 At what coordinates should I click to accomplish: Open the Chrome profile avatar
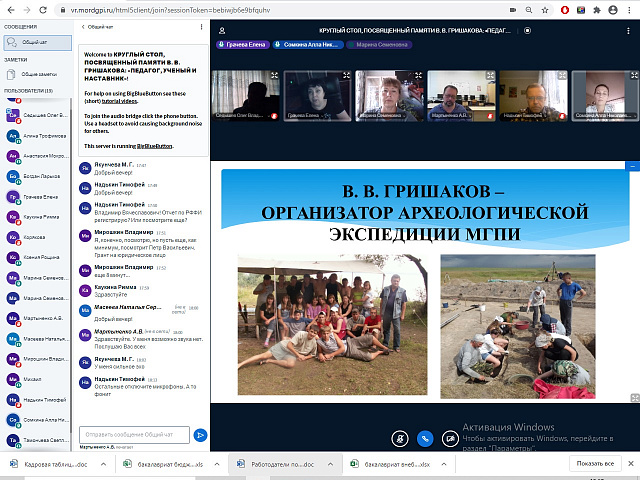pos(613,10)
